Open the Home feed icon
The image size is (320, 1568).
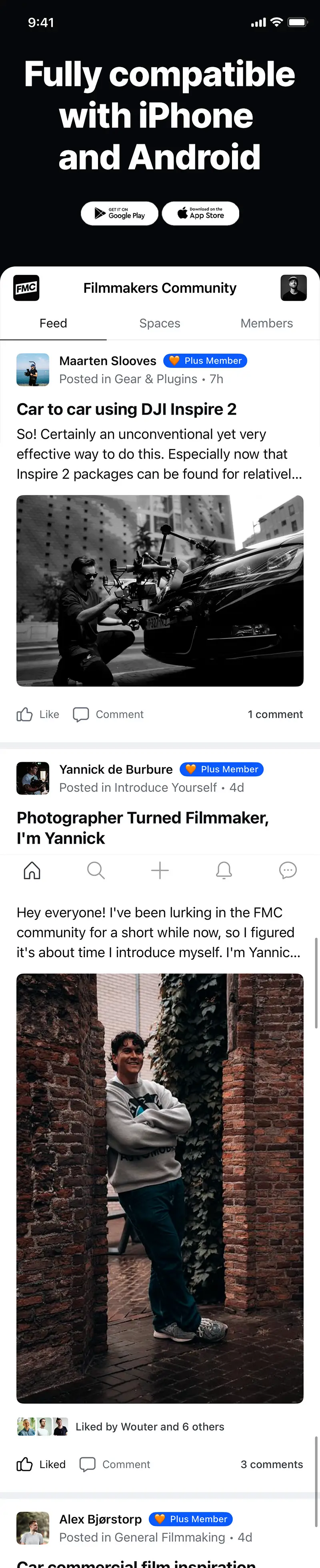click(32, 870)
